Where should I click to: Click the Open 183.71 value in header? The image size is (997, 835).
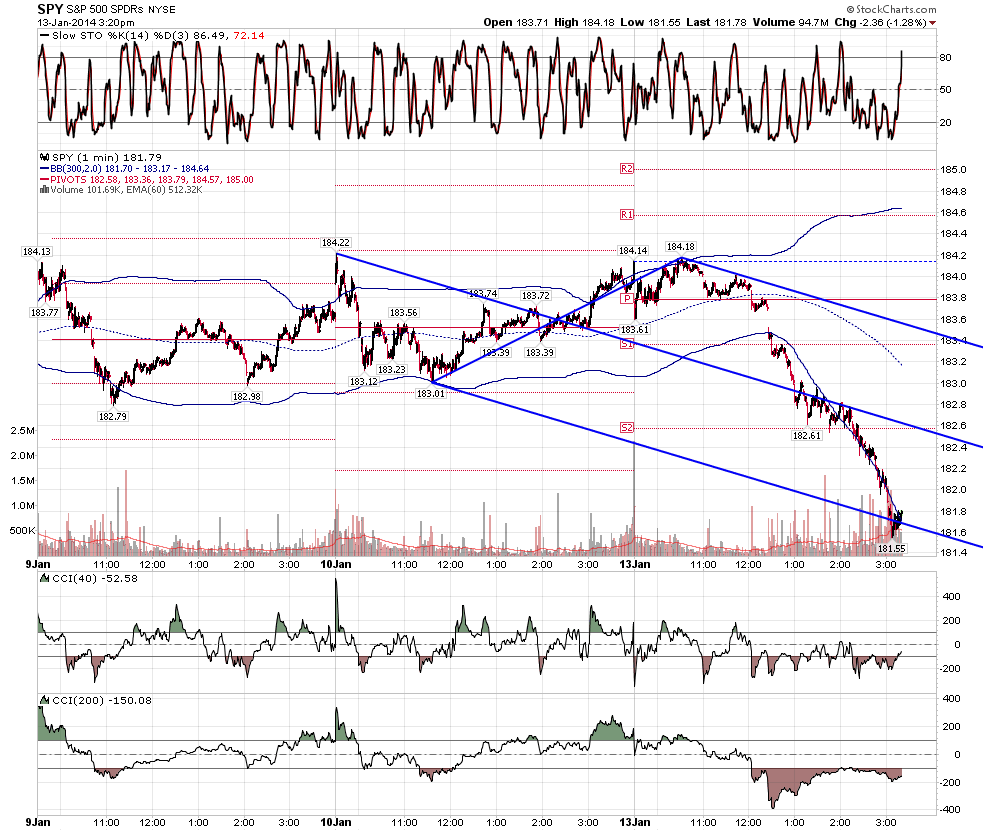[516, 22]
